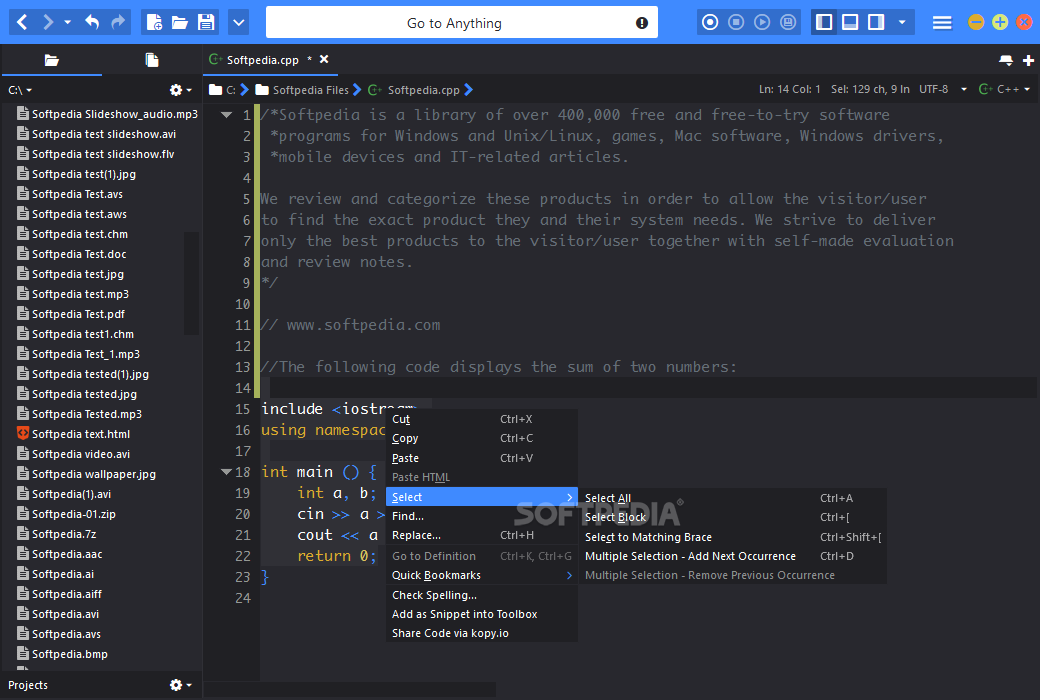Click the tab list icon near plus

click(1006, 60)
